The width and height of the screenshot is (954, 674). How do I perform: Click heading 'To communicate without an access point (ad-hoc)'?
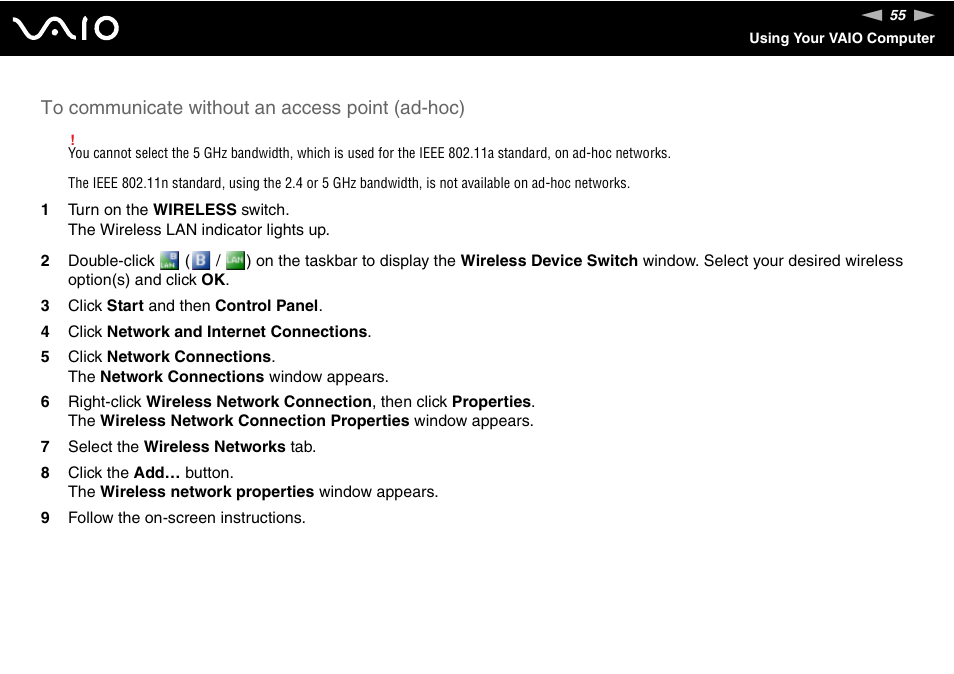[252, 108]
